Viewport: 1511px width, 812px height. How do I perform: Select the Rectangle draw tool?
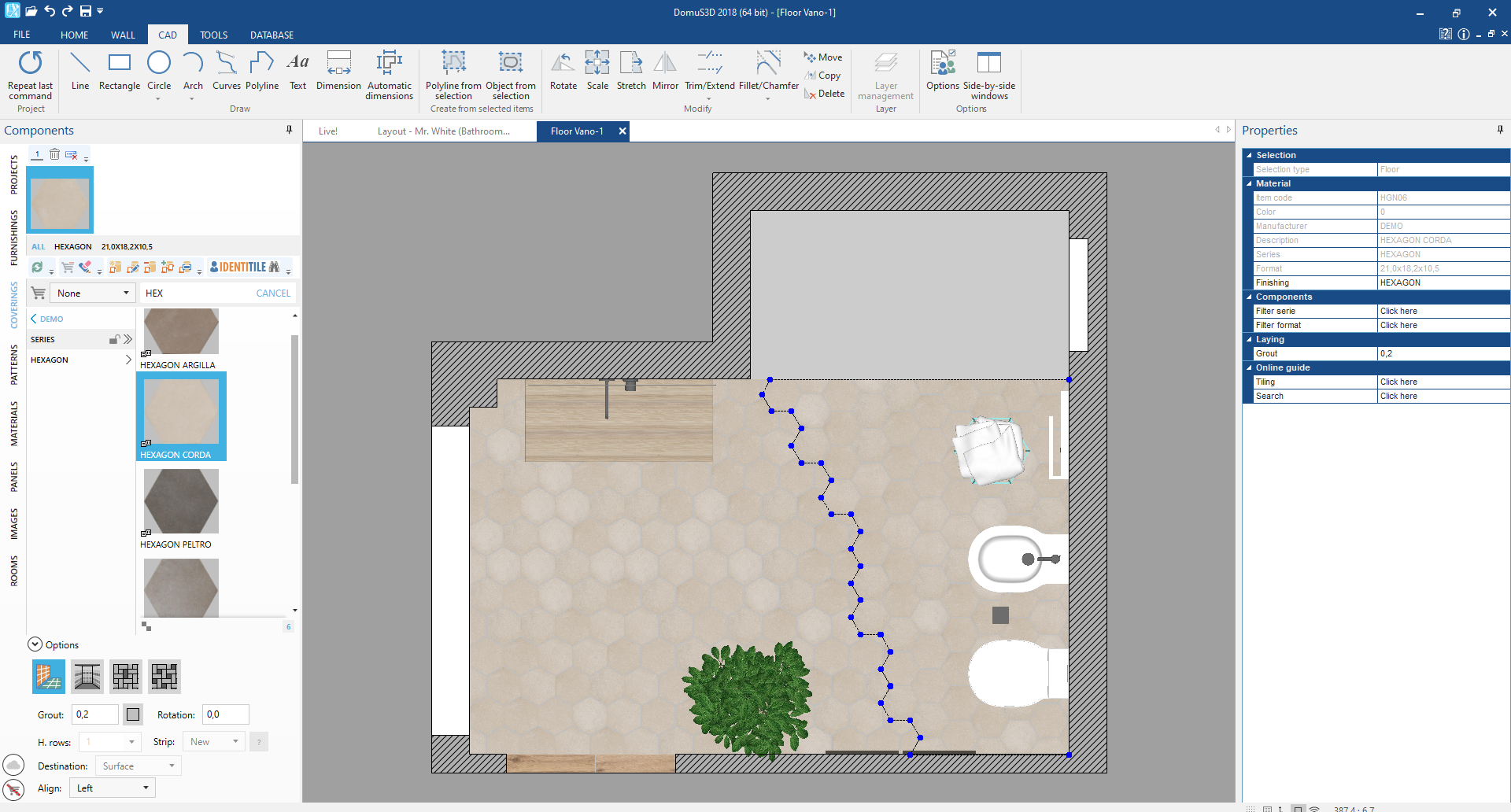coord(120,71)
